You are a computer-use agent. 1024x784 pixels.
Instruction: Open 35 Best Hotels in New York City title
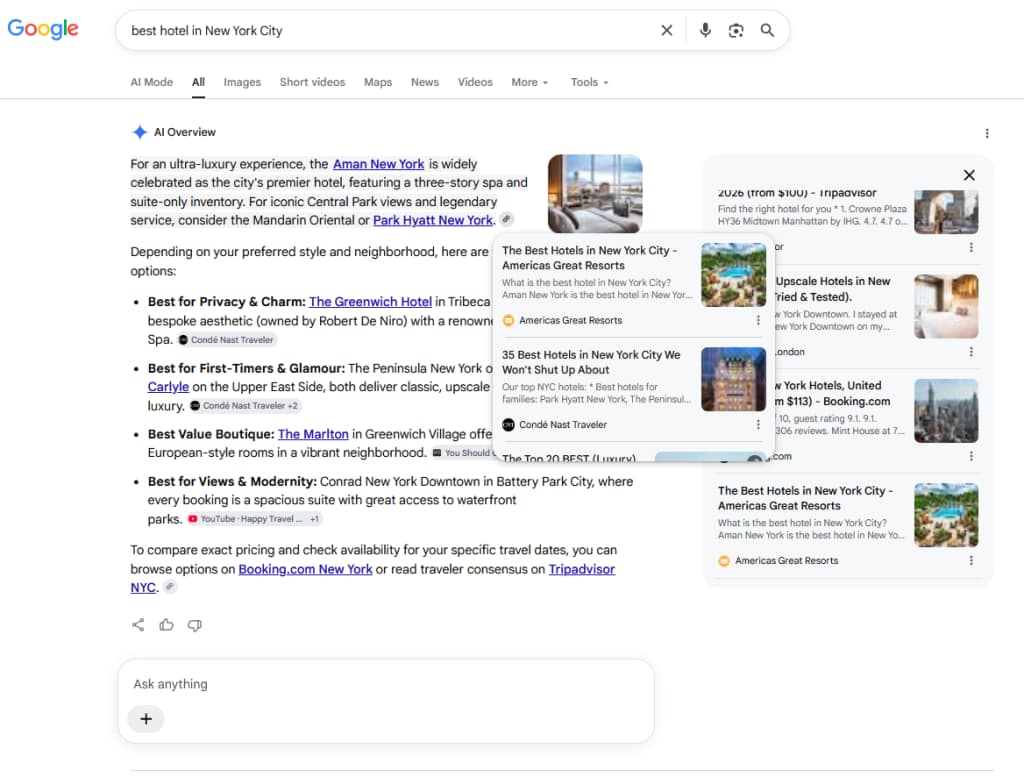tap(591, 362)
